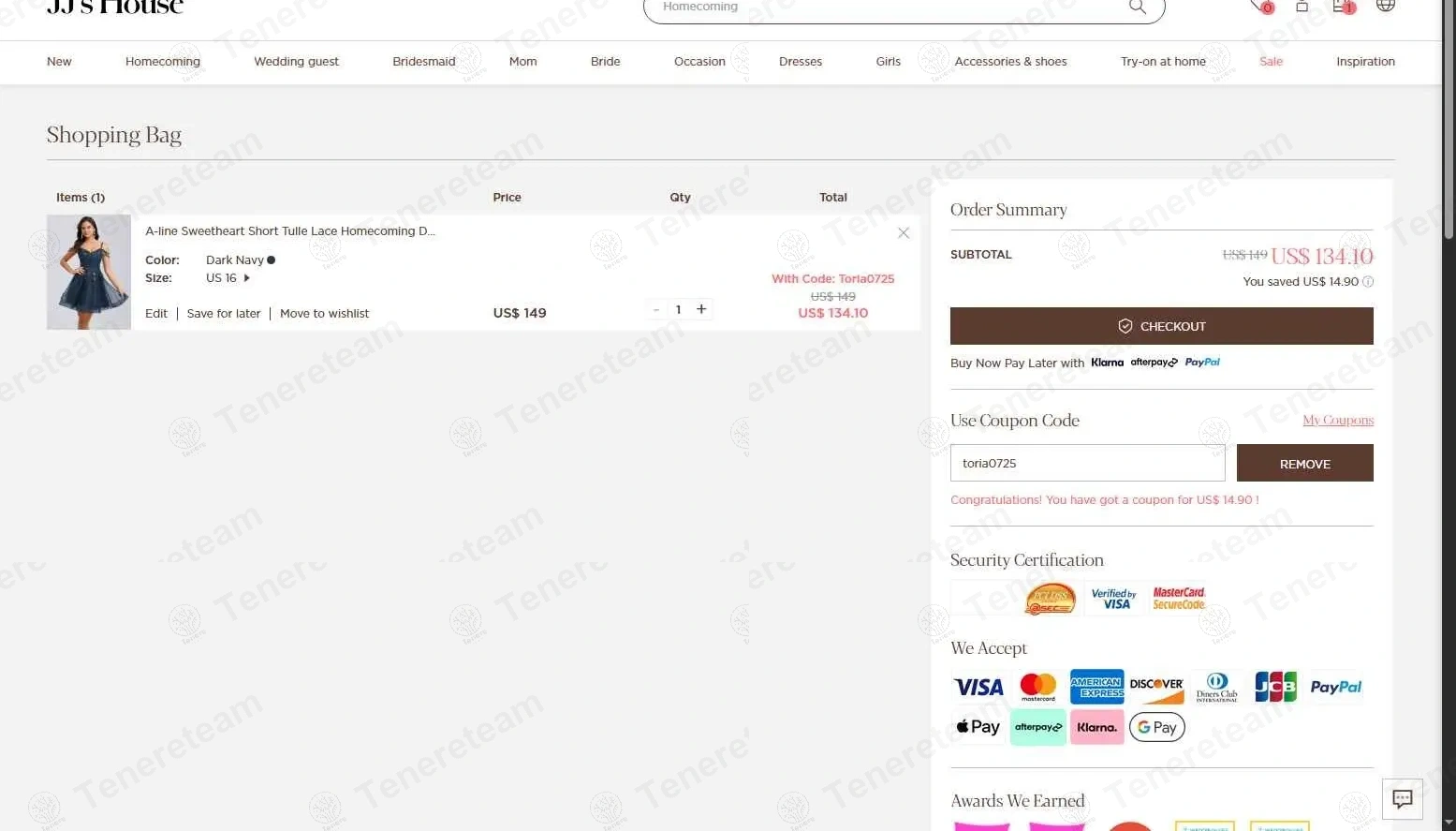Go to the Sale section
The height and width of the screenshot is (831, 1456).
(1271, 62)
